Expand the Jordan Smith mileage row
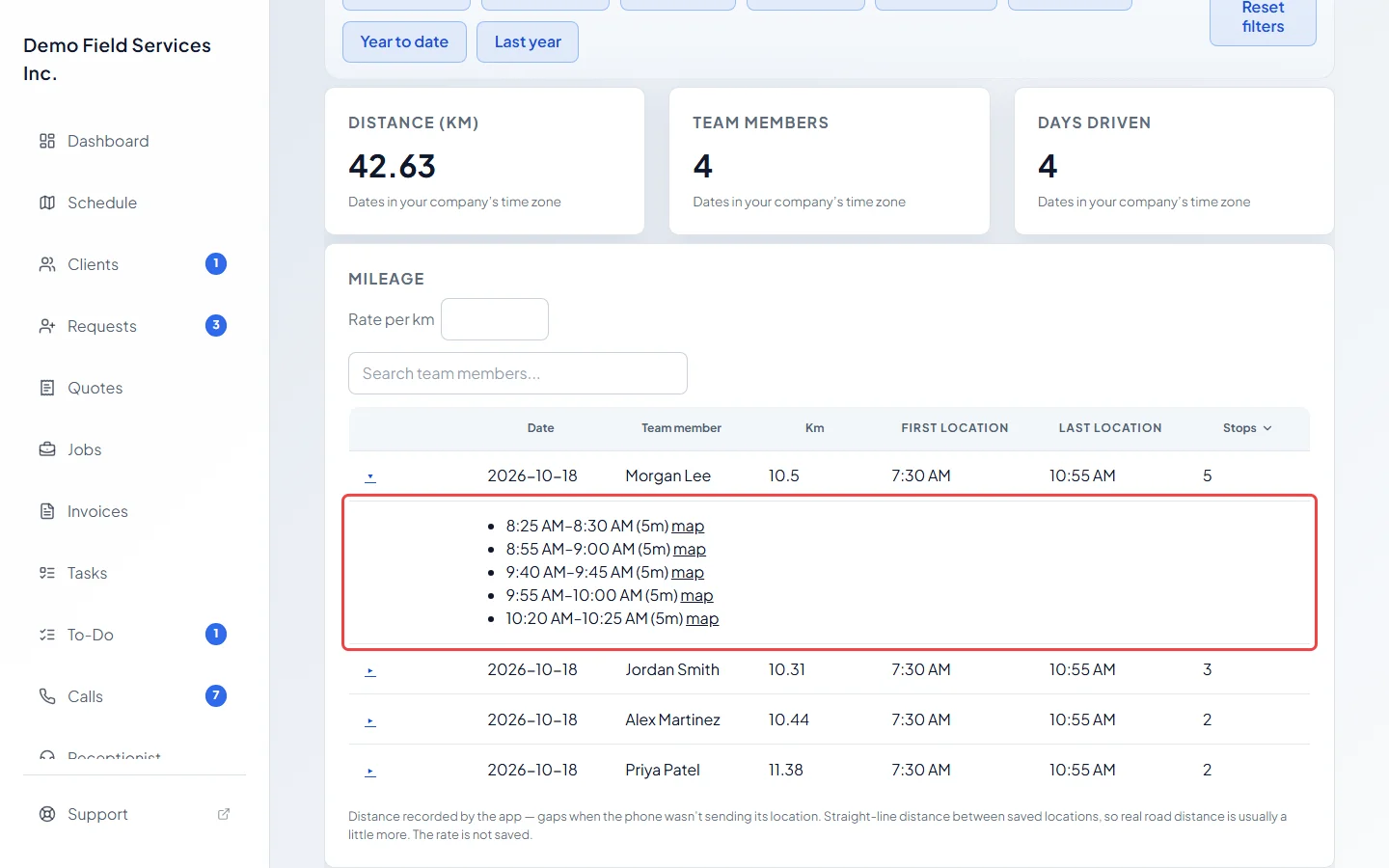 click(370, 670)
